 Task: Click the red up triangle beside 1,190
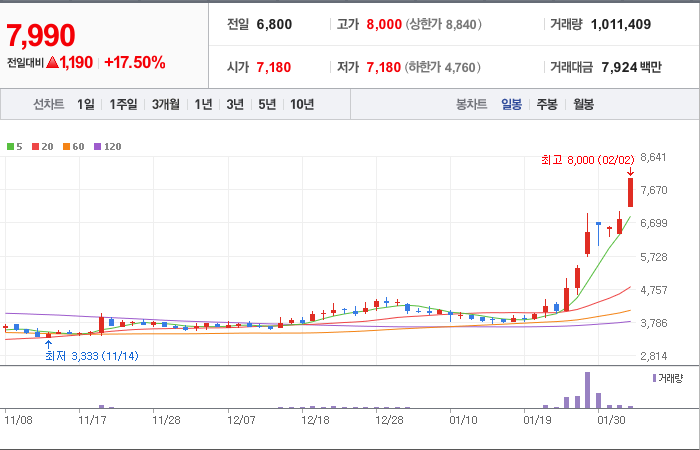click(x=52, y=62)
